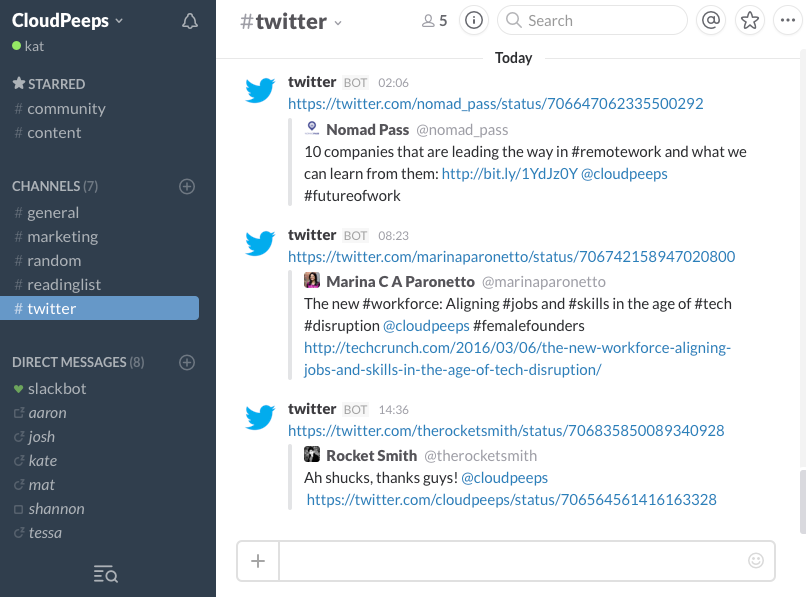Click Marina C A Paronetto's profile picture

coord(312,280)
